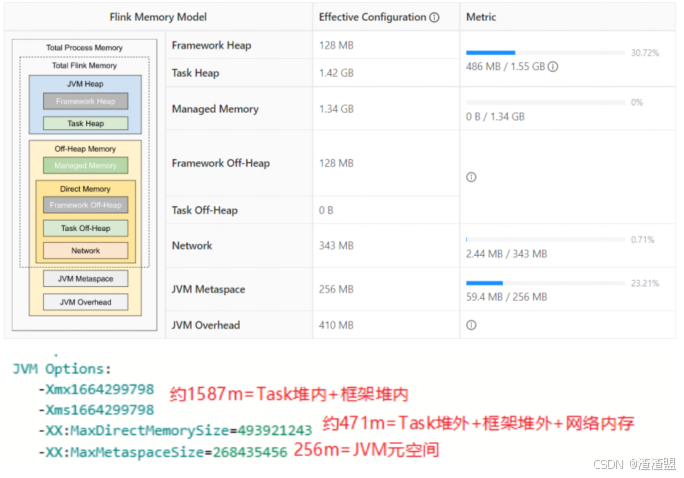This screenshot has height=478, width=684.
Task: Click the Network box in the memory diagram
Action: tap(86, 251)
